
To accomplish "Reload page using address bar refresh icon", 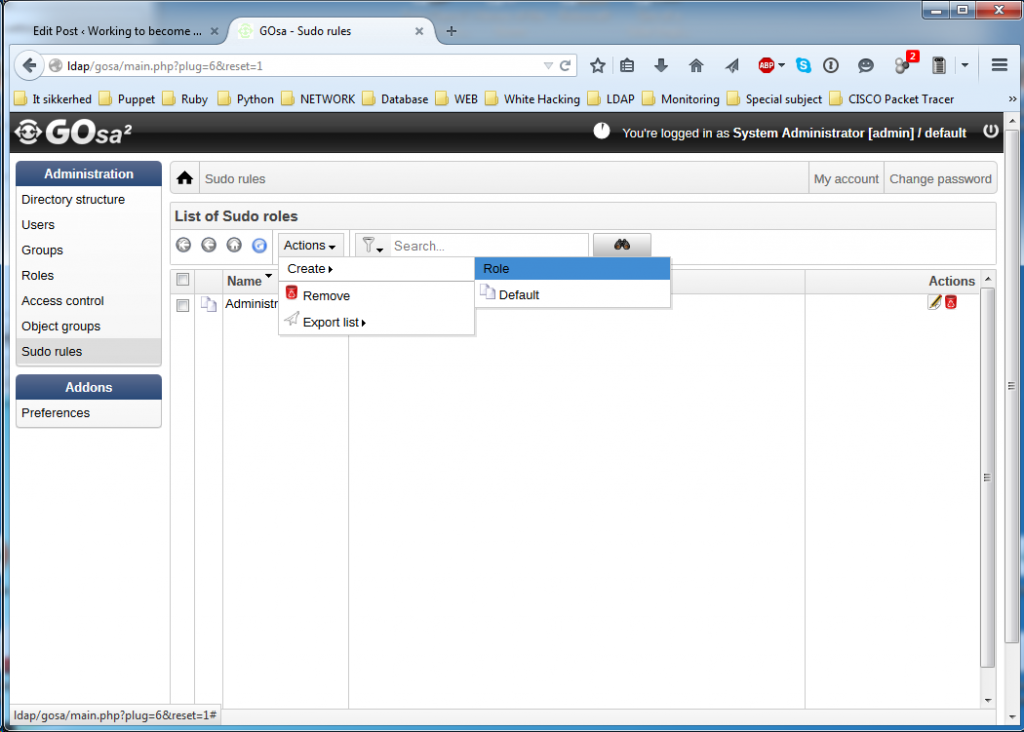I will (x=566, y=65).
